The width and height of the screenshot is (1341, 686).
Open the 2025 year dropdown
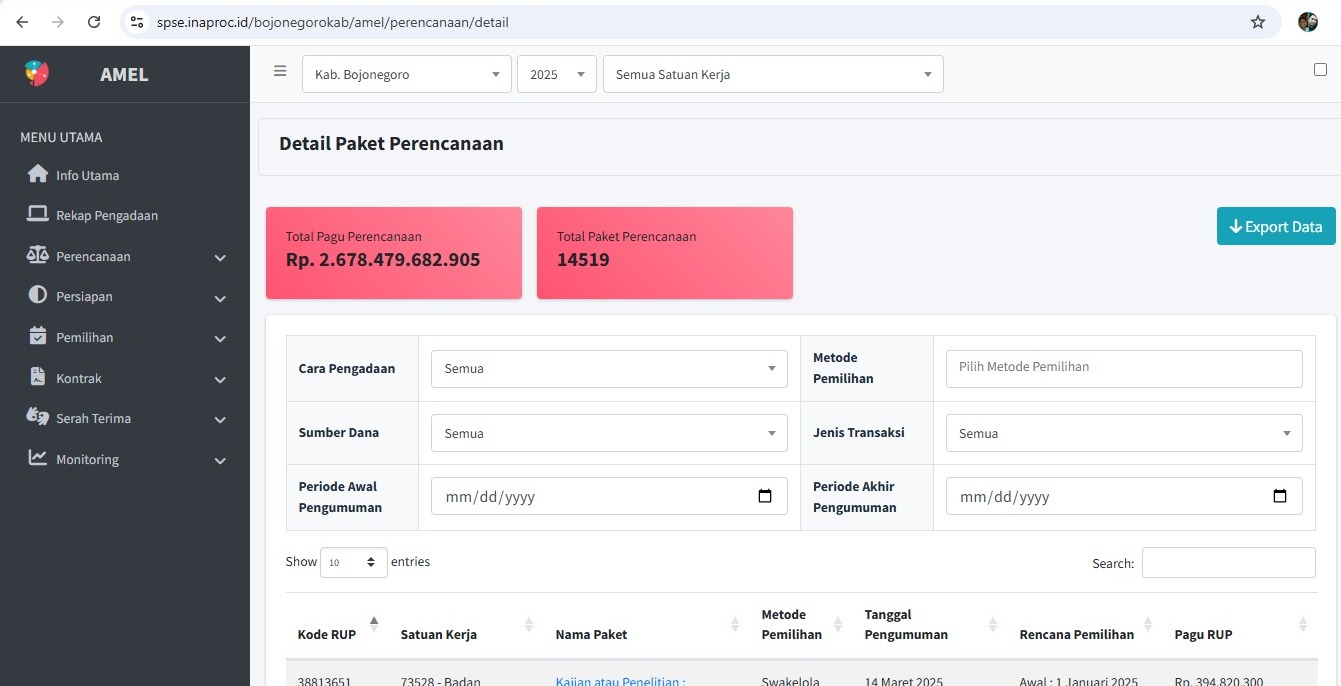[x=556, y=74]
